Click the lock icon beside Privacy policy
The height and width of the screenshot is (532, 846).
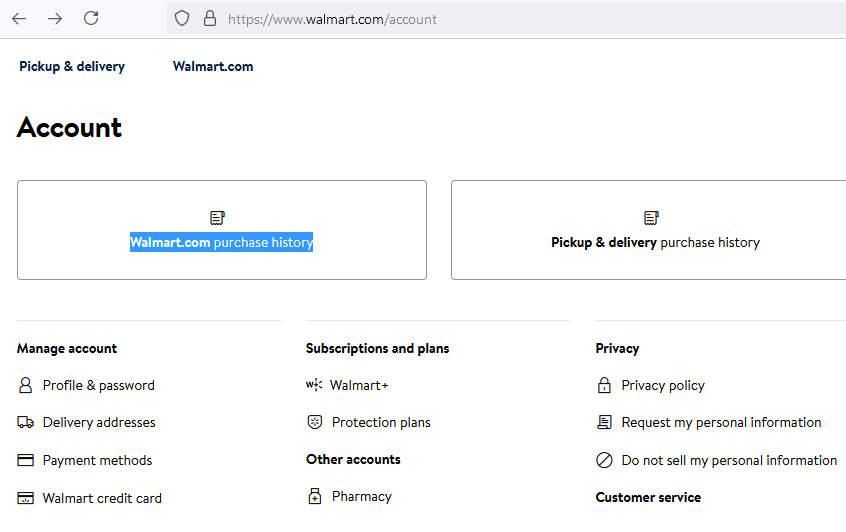click(604, 385)
